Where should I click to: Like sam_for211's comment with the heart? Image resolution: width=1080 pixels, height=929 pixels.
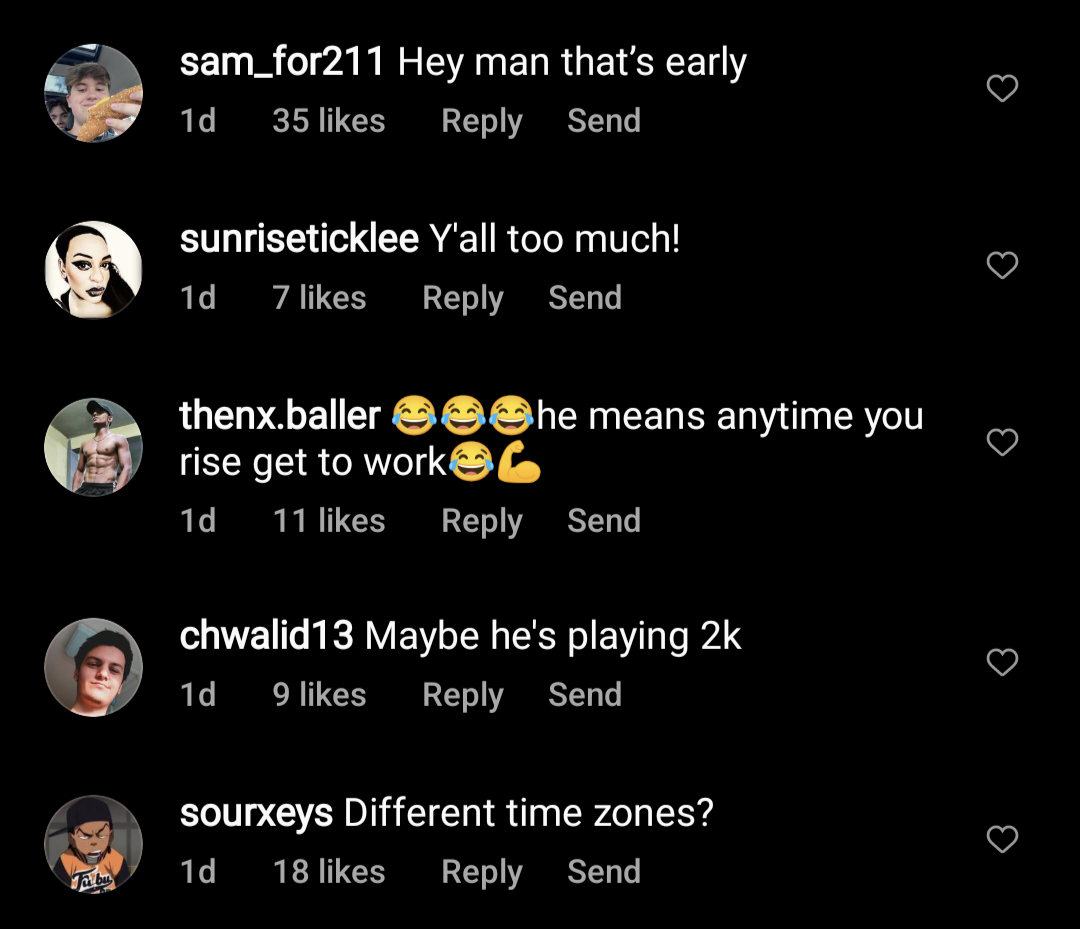coord(1002,89)
